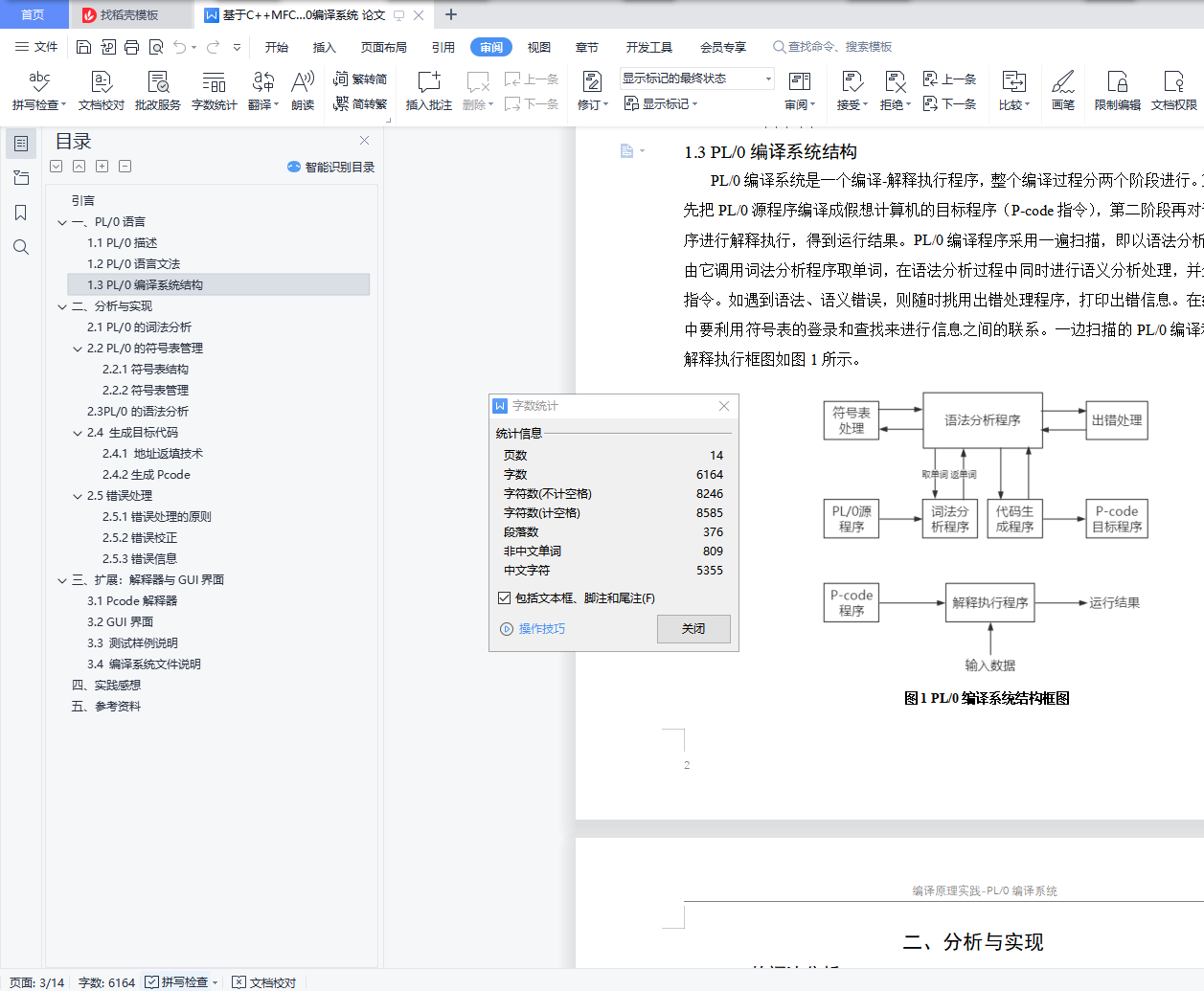Switch to the 引用 ribbon tab

[x=443, y=47]
